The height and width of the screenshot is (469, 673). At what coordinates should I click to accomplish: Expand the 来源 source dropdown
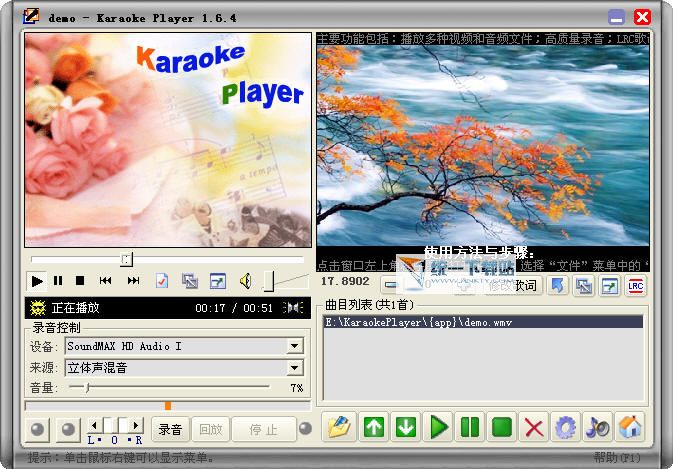294,368
